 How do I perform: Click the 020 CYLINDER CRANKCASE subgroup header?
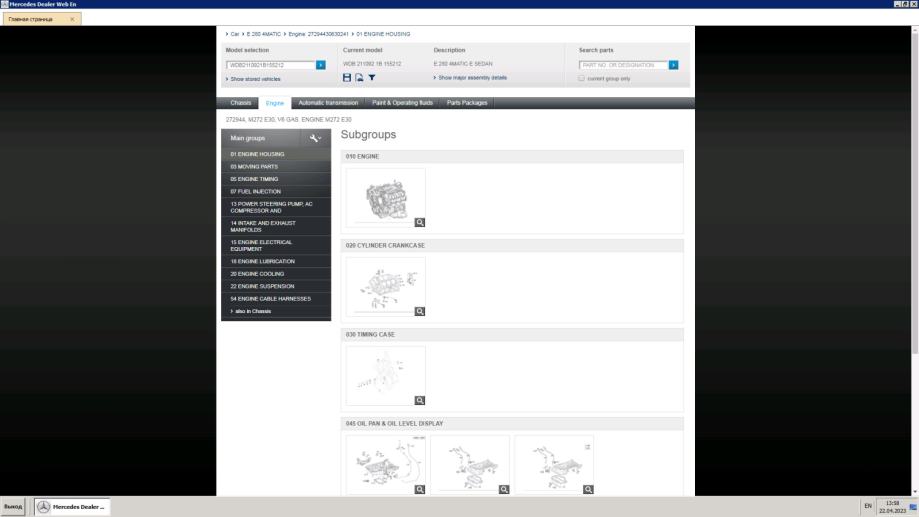coord(512,246)
